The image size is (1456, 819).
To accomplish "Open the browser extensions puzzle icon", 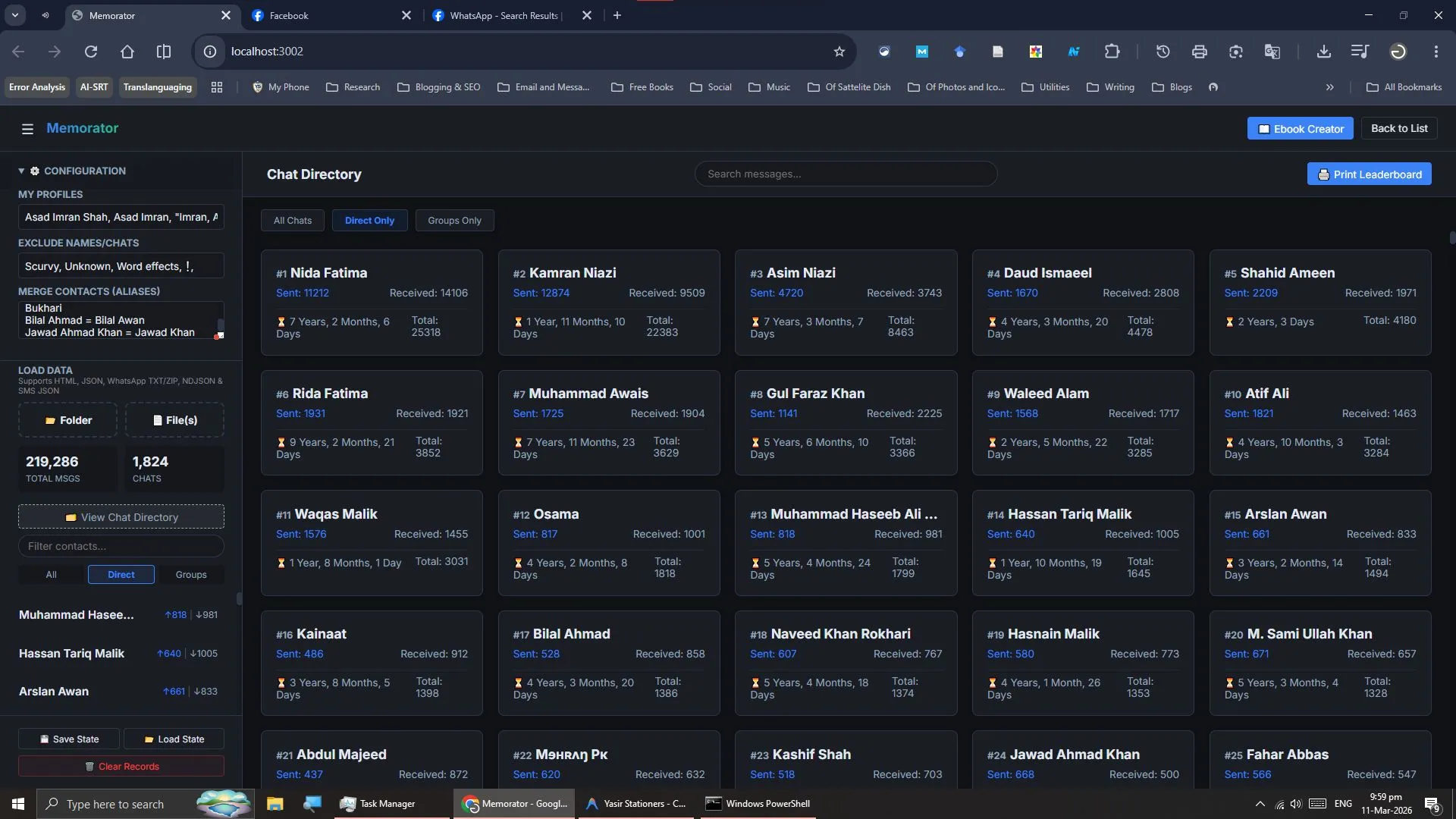I will pyautogui.click(x=1112, y=52).
